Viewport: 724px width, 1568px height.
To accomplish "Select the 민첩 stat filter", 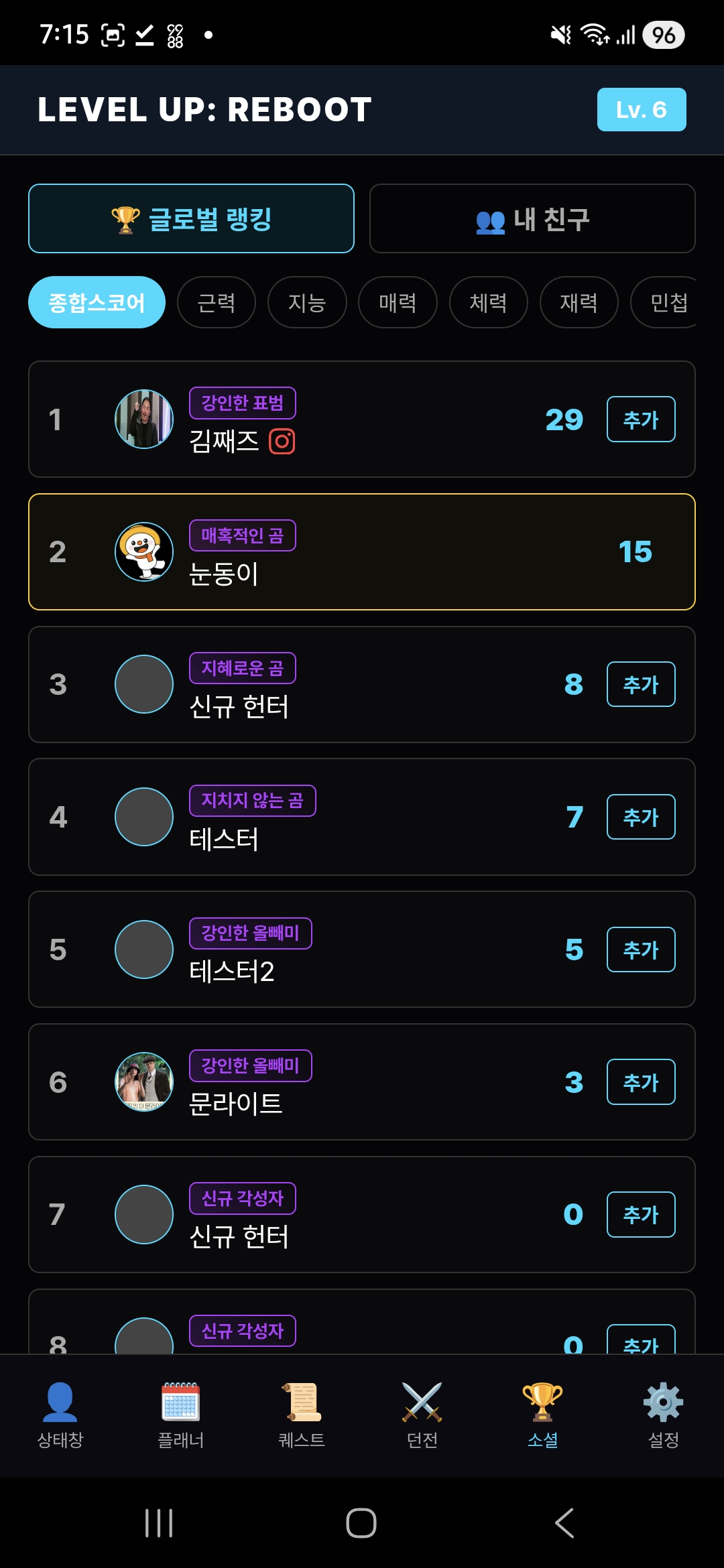I will (669, 302).
